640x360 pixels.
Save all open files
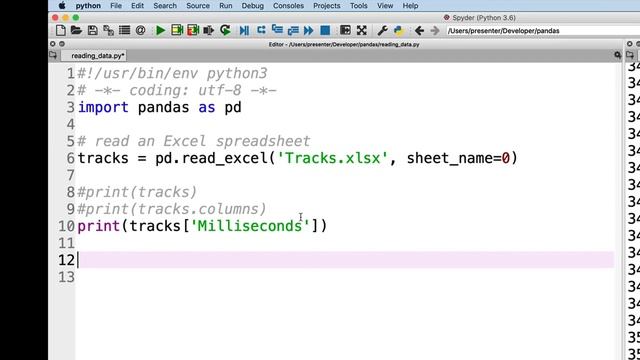point(109,30)
